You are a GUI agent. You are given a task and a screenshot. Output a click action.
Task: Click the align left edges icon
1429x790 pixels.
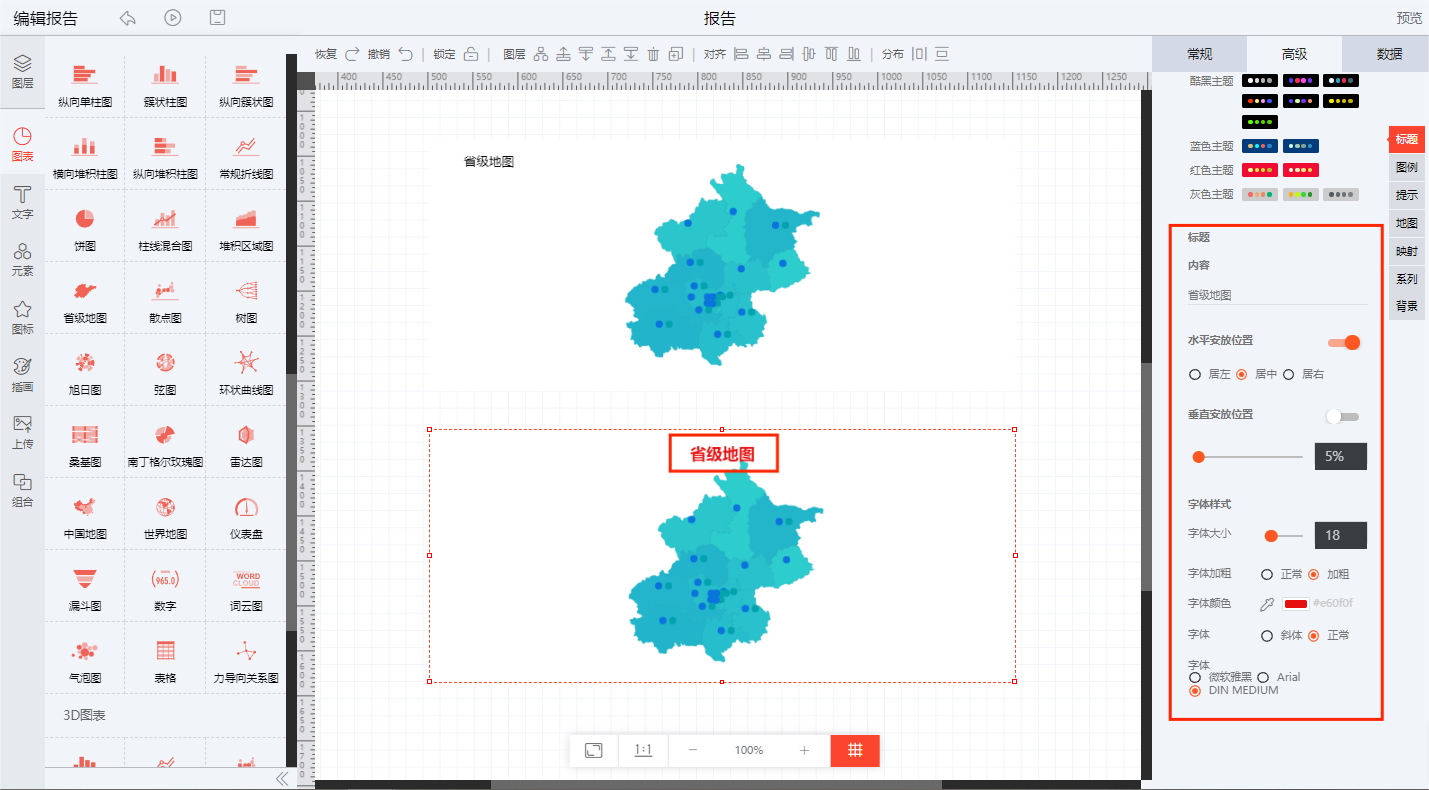[x=741, y=54]
